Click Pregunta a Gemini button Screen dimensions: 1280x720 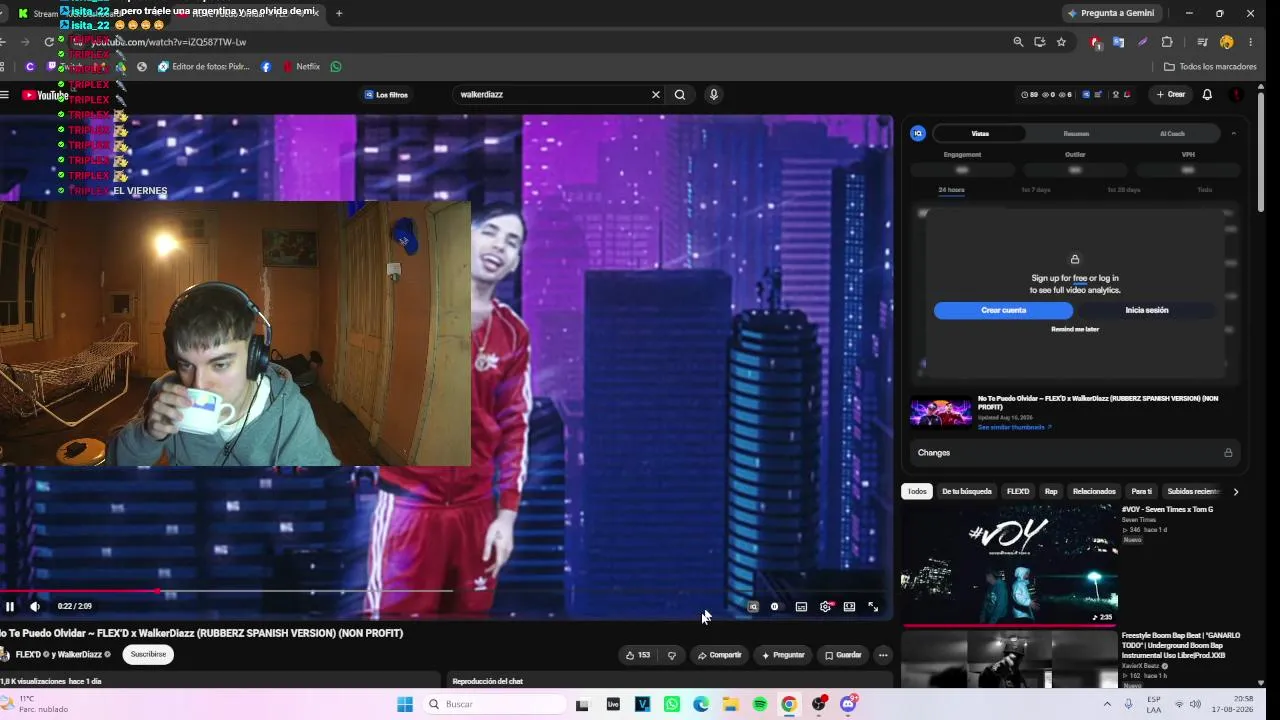pos(1110,13)
